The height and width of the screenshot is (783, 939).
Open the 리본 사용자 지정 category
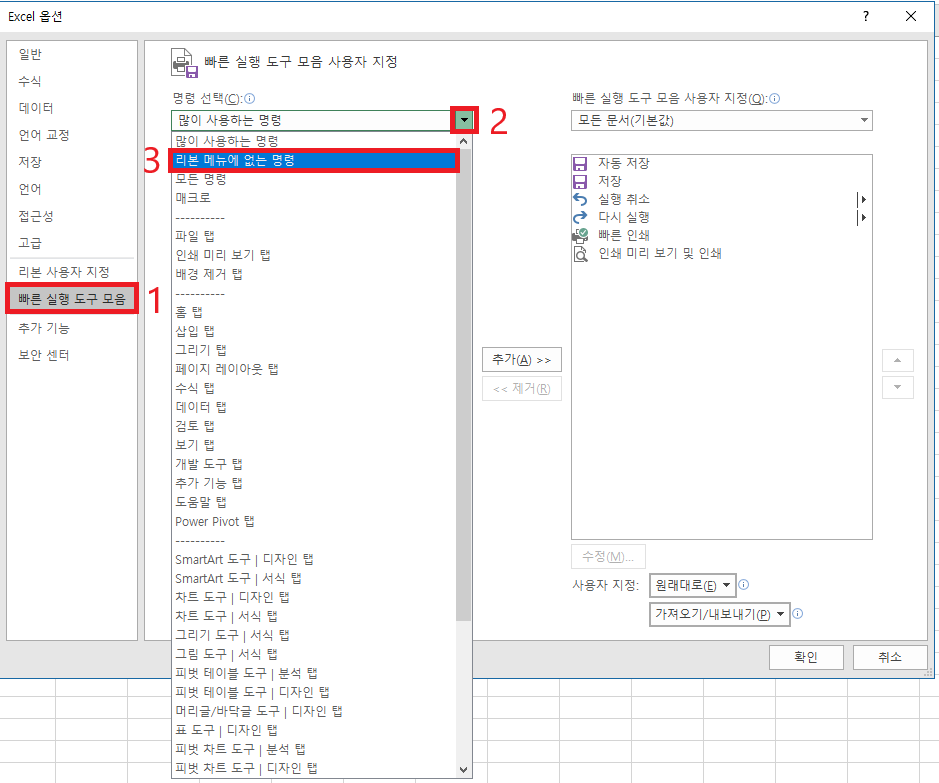click(x=72, y=272)
